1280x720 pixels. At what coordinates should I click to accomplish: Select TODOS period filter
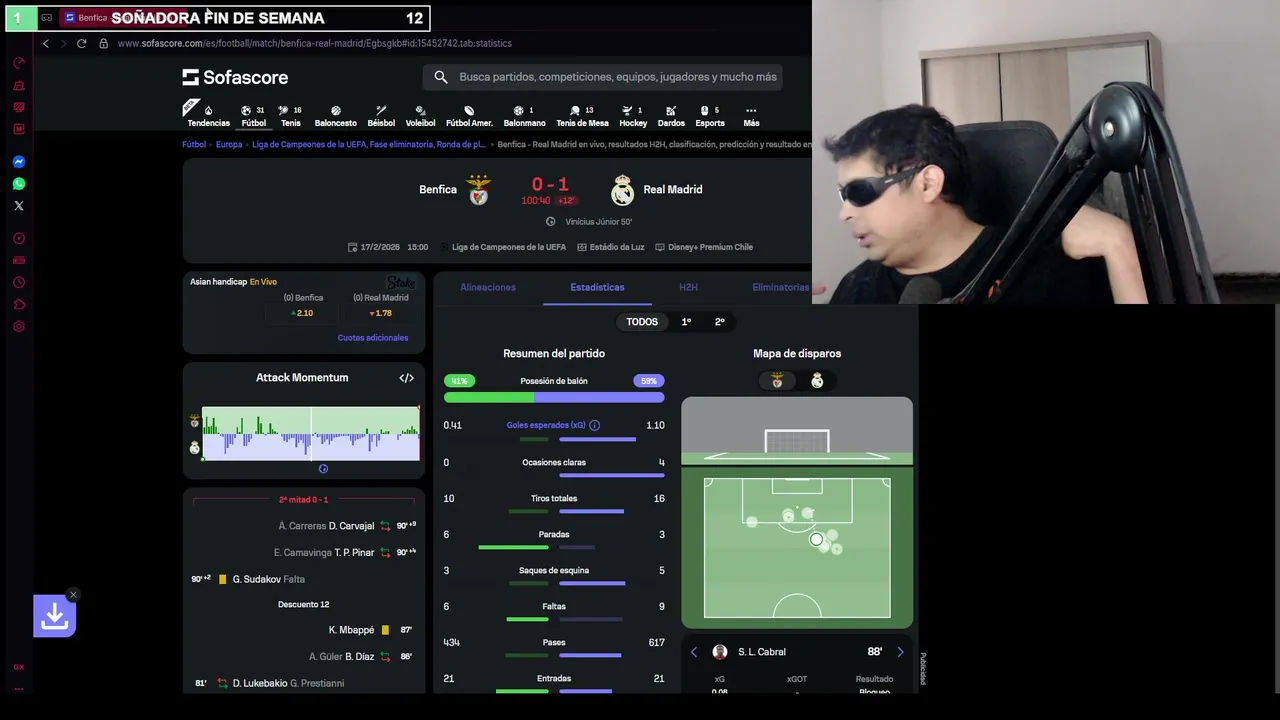642,322
